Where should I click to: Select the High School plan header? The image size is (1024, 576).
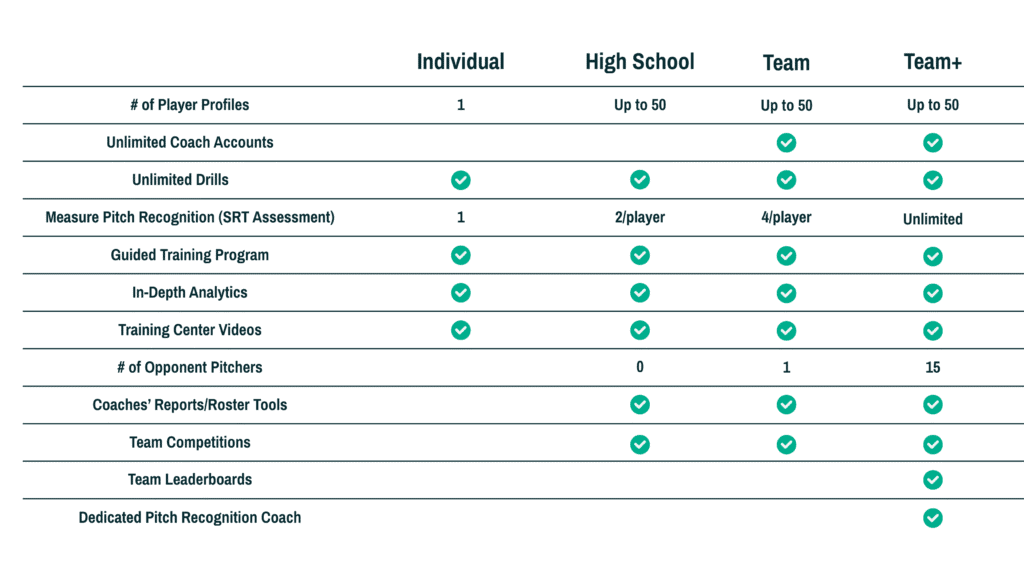(640, 62)
